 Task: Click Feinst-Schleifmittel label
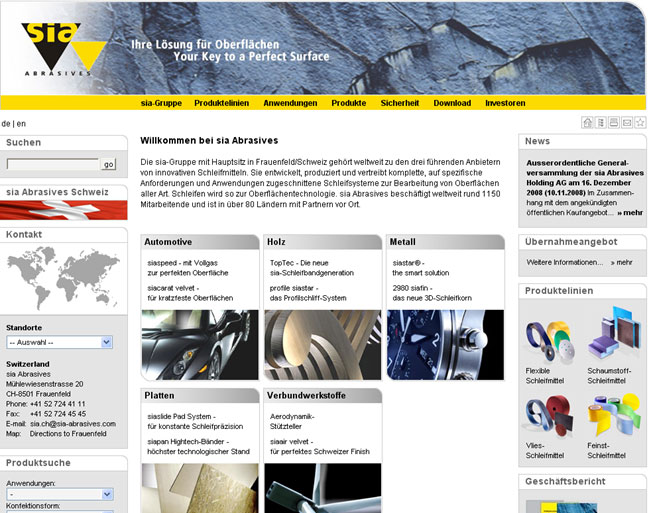pos(606,450)
